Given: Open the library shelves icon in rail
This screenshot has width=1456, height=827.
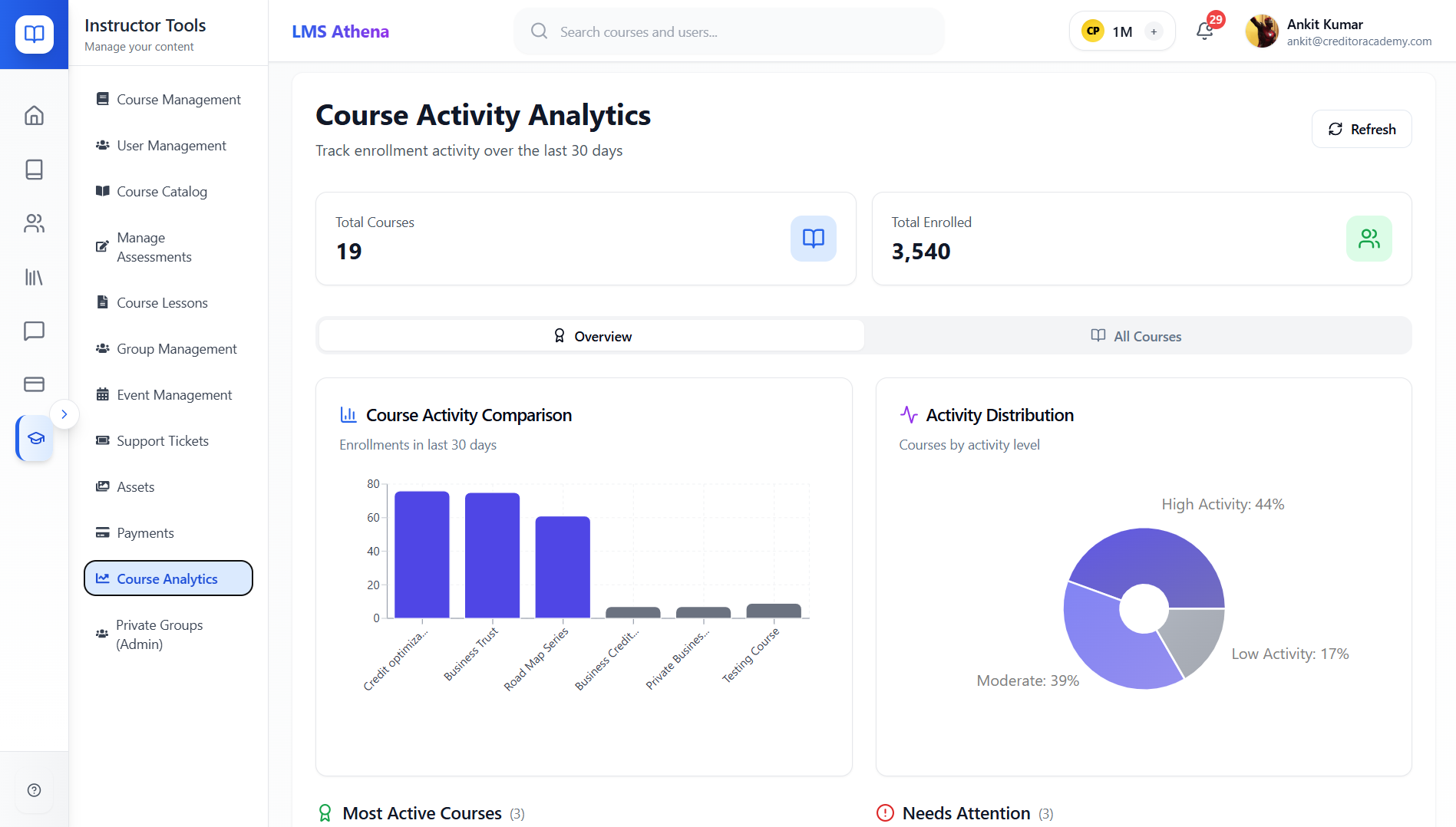Looking at the screenshot, I should [34, 277].
